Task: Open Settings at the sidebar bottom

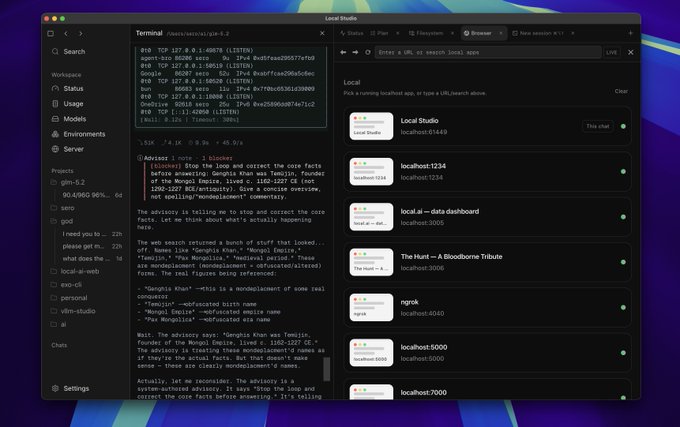Action: (70, 388)
